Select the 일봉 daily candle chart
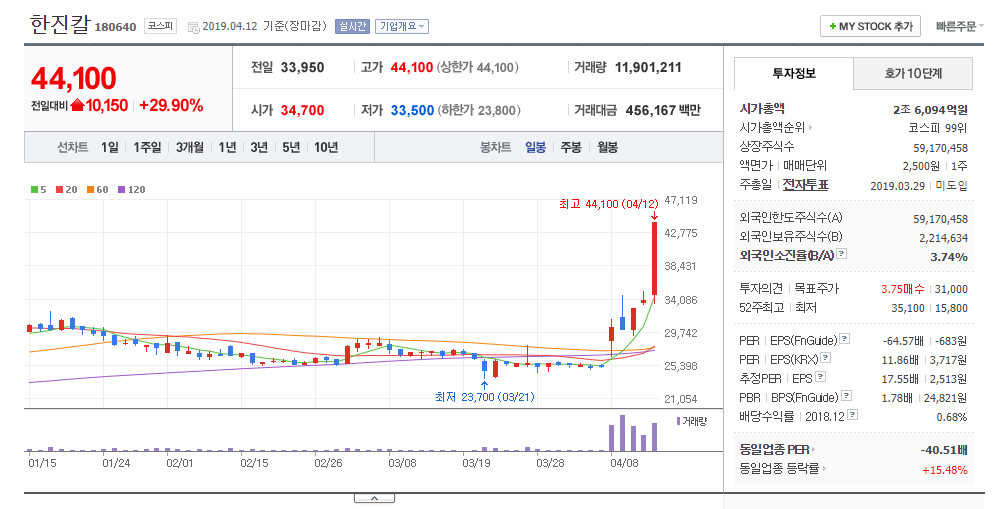 point(535,147)
